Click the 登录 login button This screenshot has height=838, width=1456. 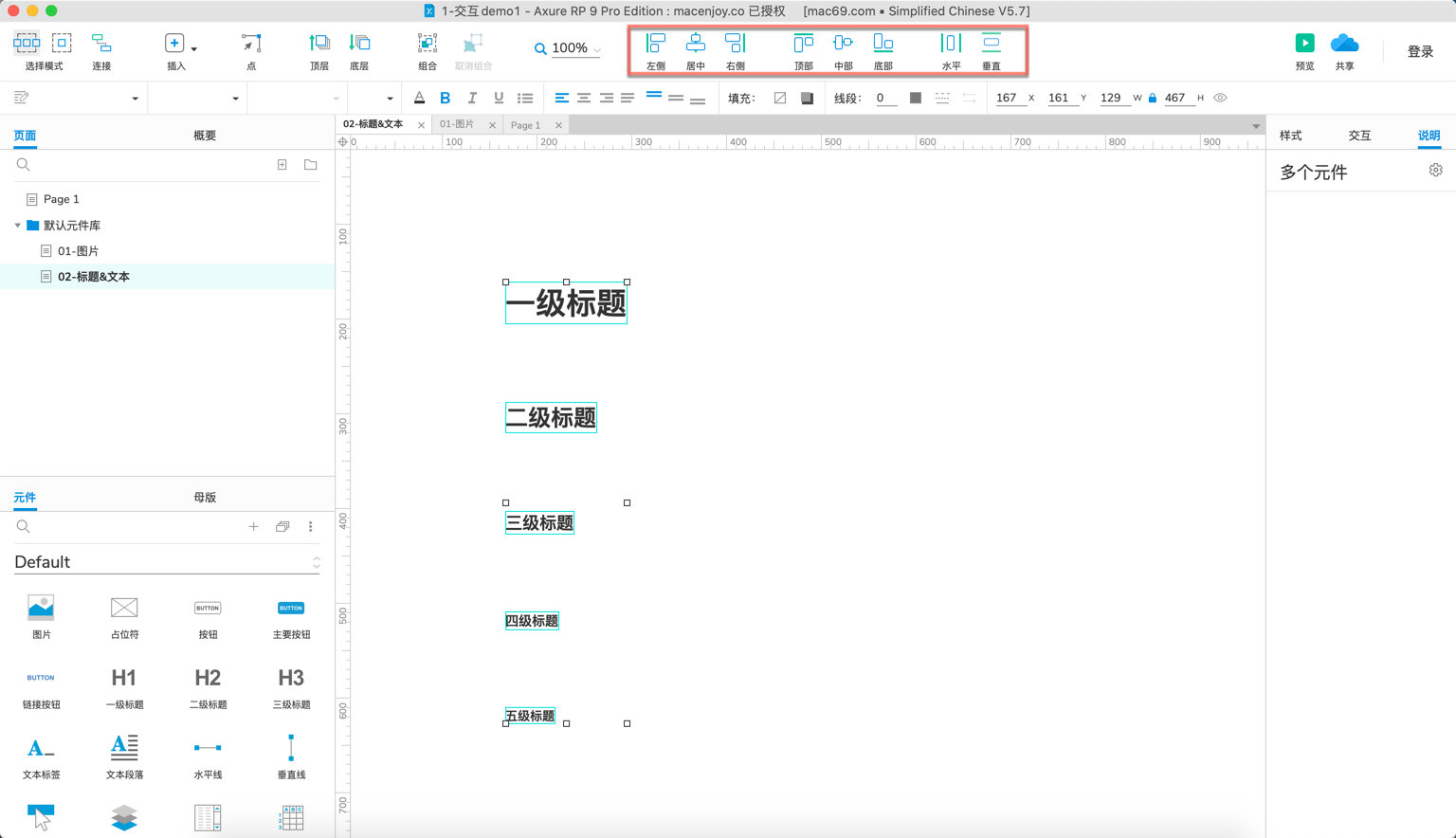[1420, 51]
